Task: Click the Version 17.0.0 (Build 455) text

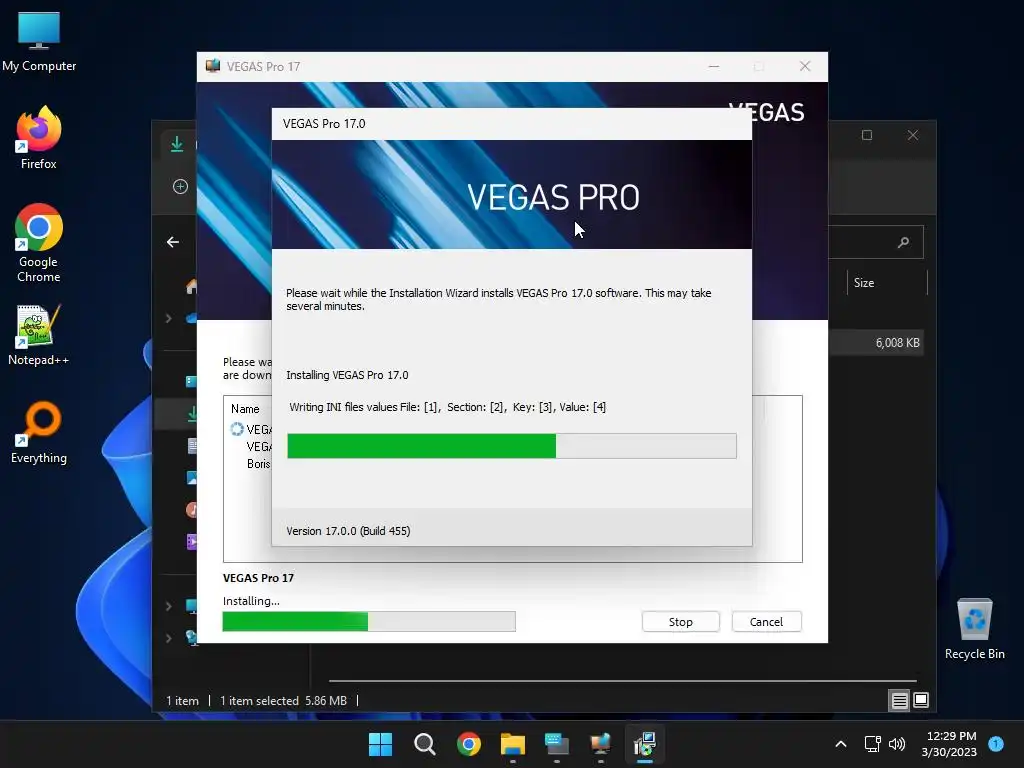Action: [348, 531]
